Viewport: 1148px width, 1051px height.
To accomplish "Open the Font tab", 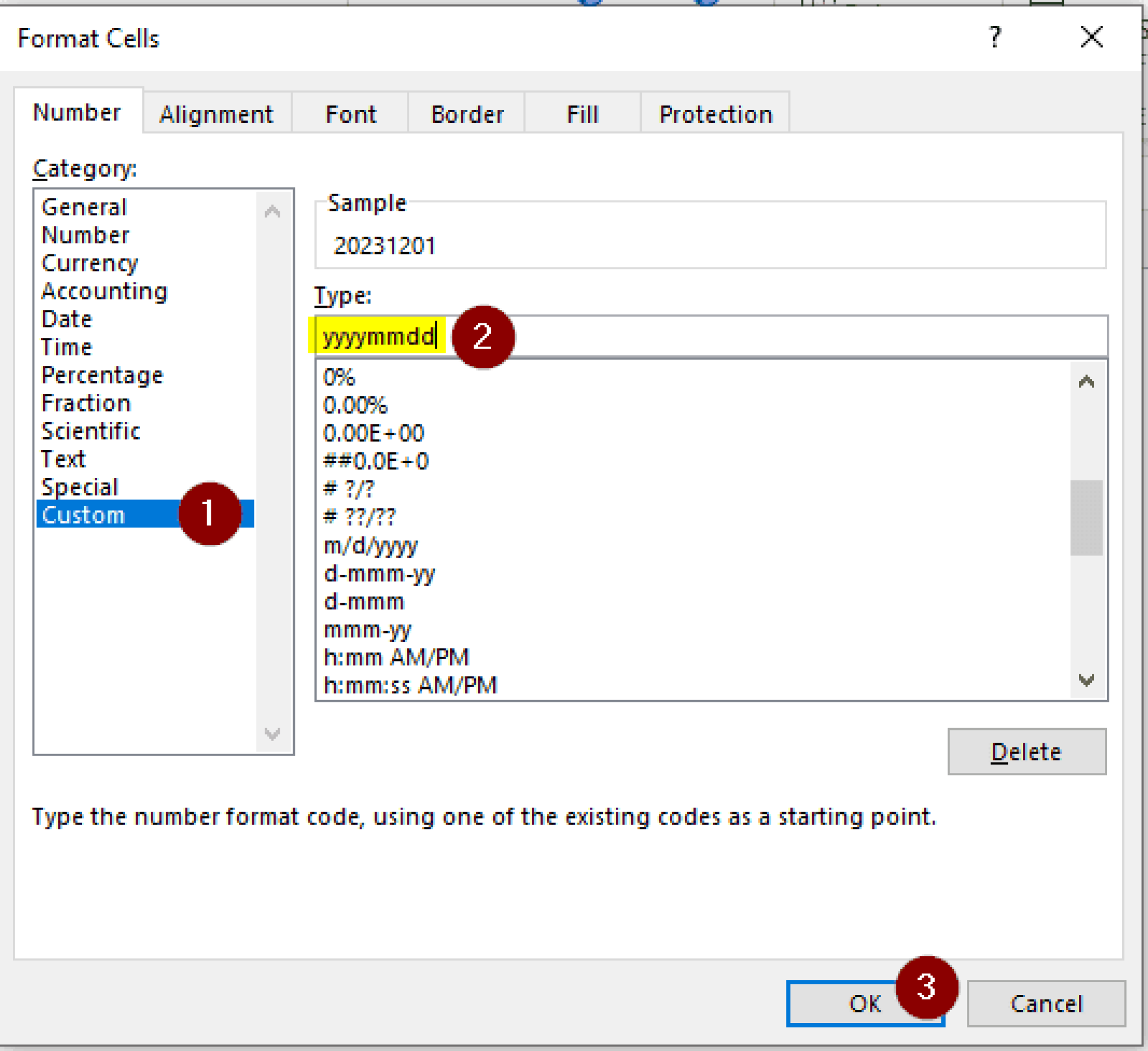I will click(351, 114).
